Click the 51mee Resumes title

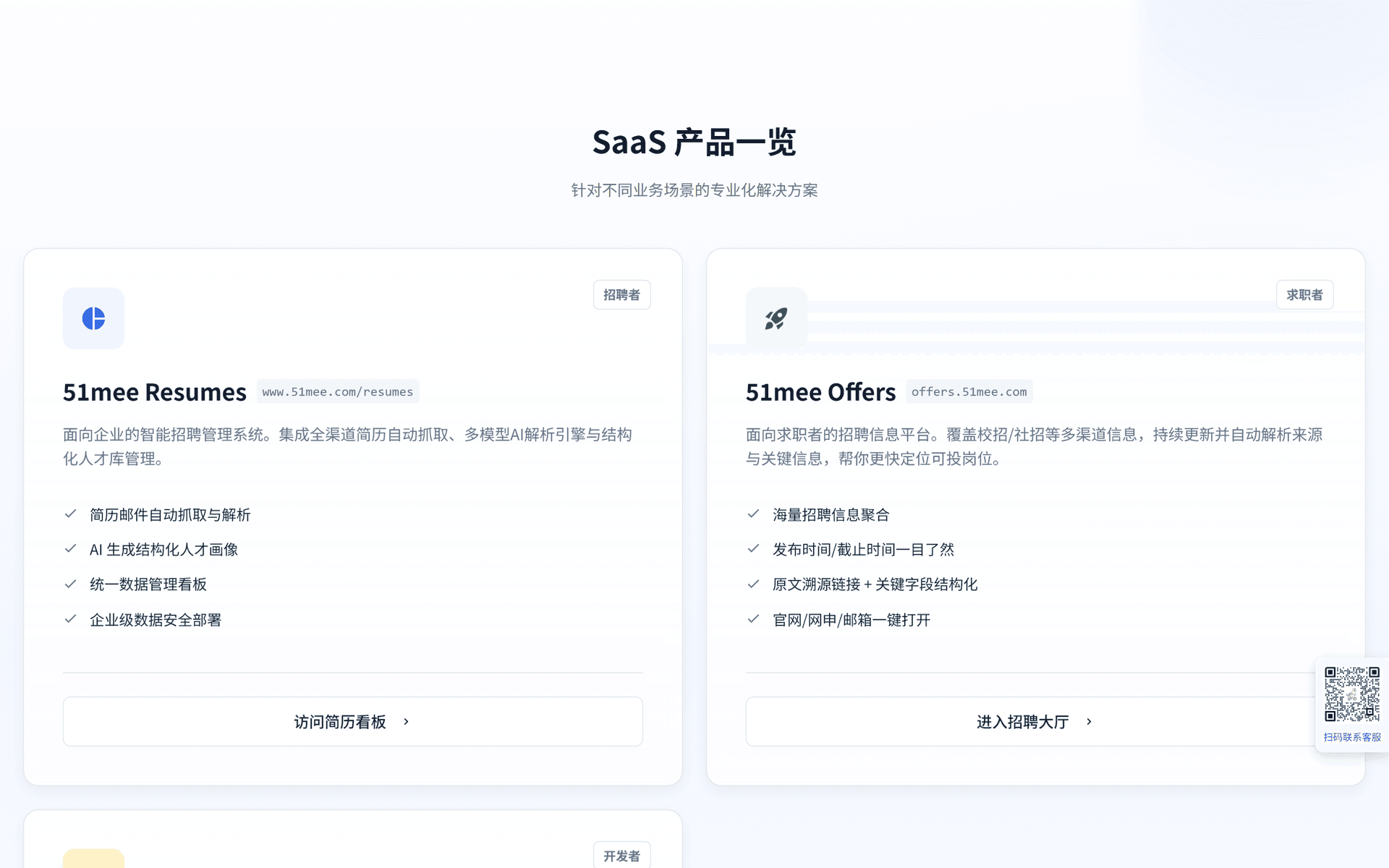(x=155, y=392)
